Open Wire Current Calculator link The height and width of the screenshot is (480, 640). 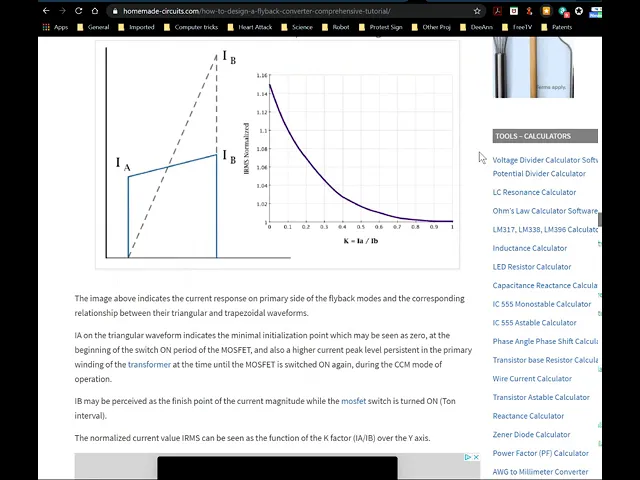pyautogui.click(x=532, y=379)
